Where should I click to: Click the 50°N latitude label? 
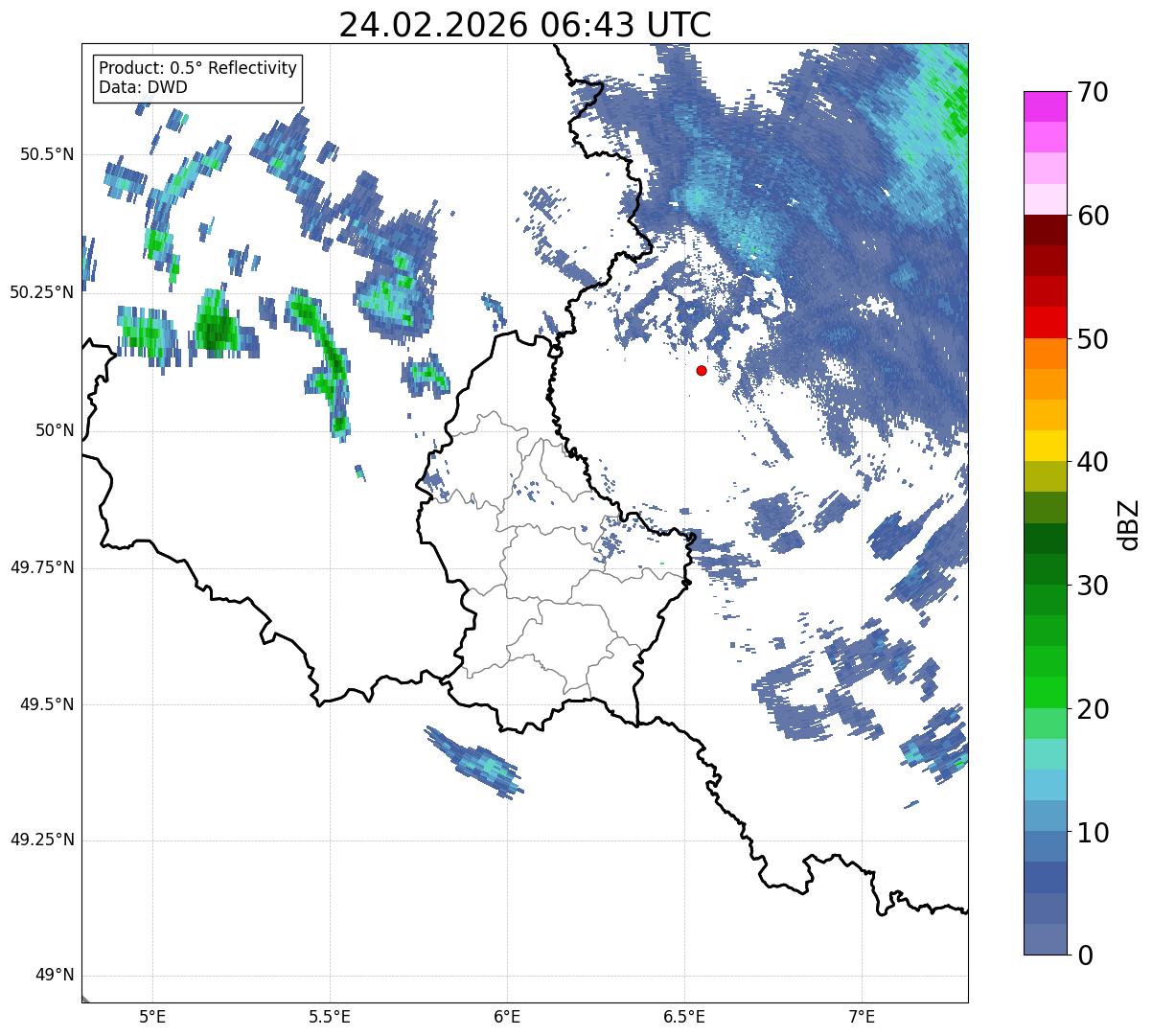(55, 430)
